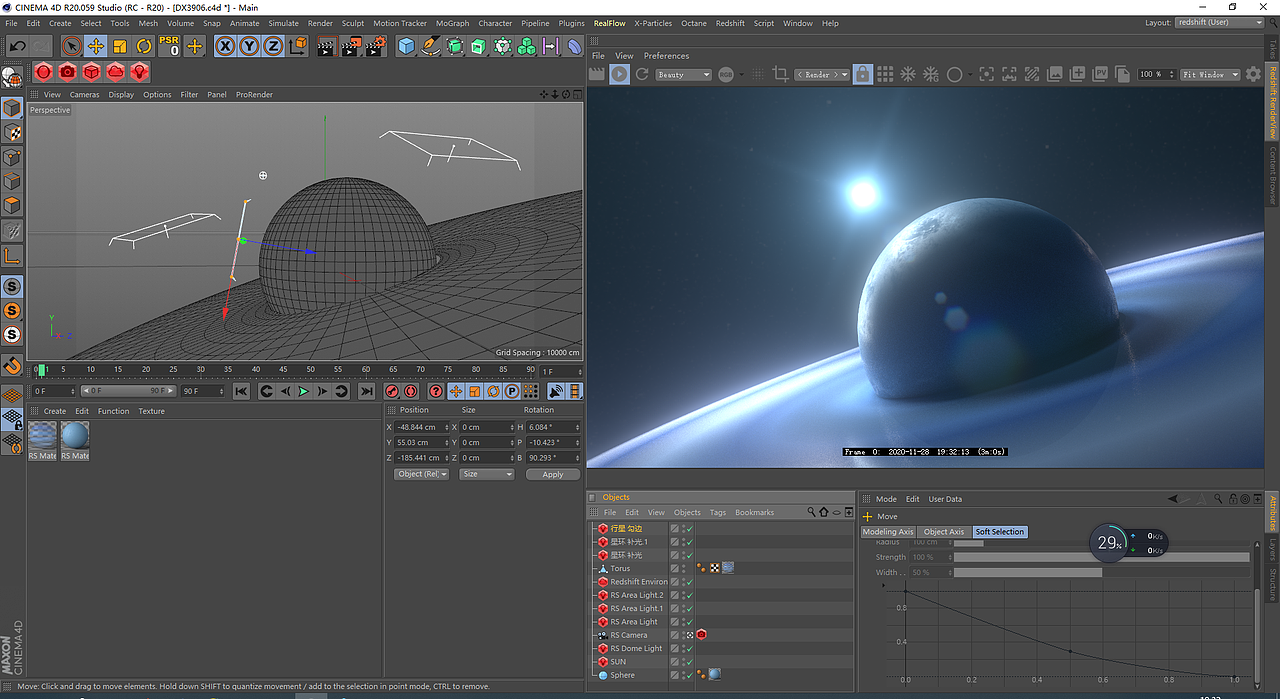Image resolution: width=1280 pixels, height=699 pixels.
Task: Click the RenderView snowflake freeze icon
Action: click(908, 74)
